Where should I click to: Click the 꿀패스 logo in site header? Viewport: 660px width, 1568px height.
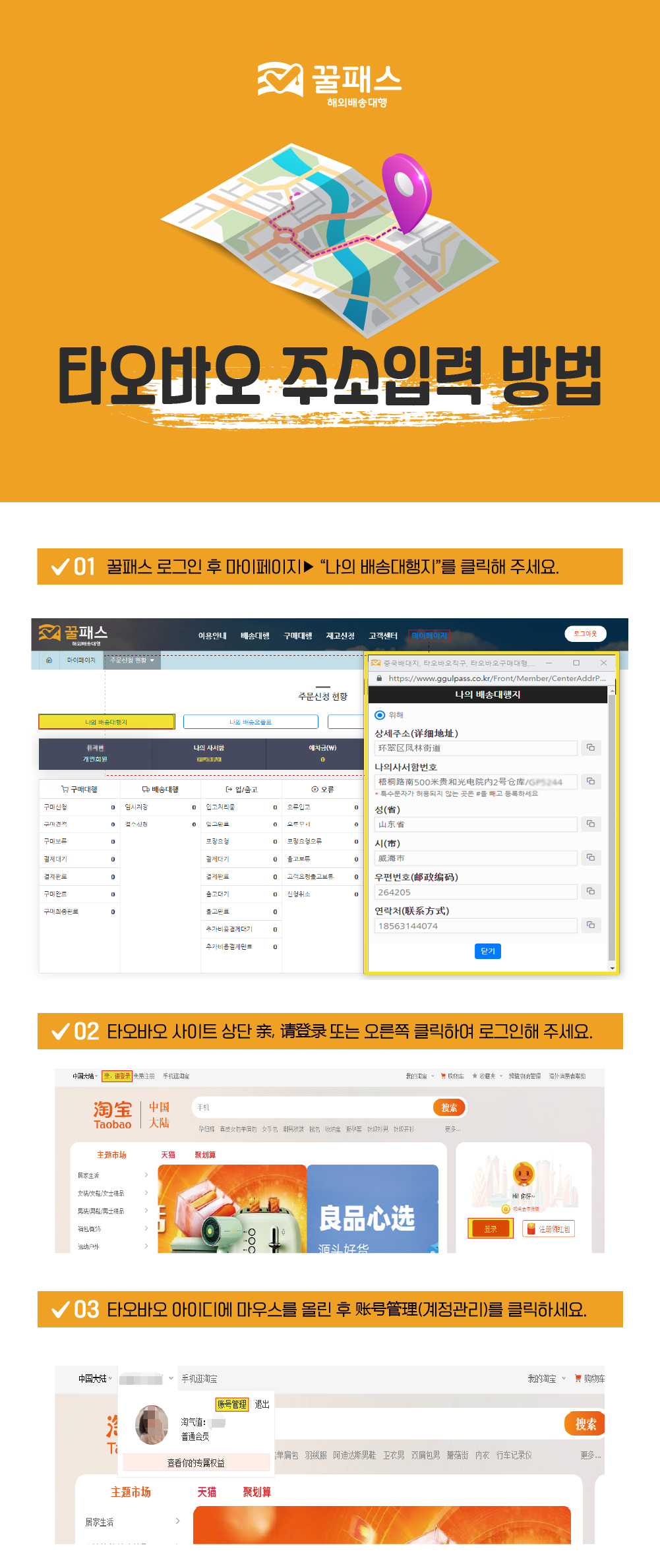click(x=73, y=634)
